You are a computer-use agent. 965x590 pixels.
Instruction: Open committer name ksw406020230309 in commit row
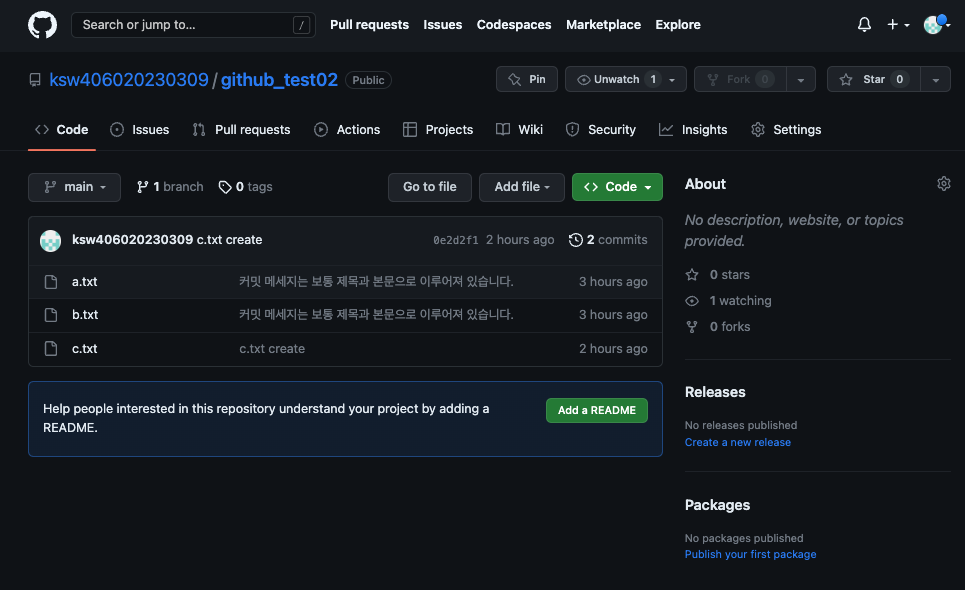pyautogui.click(x=132, y=240)
